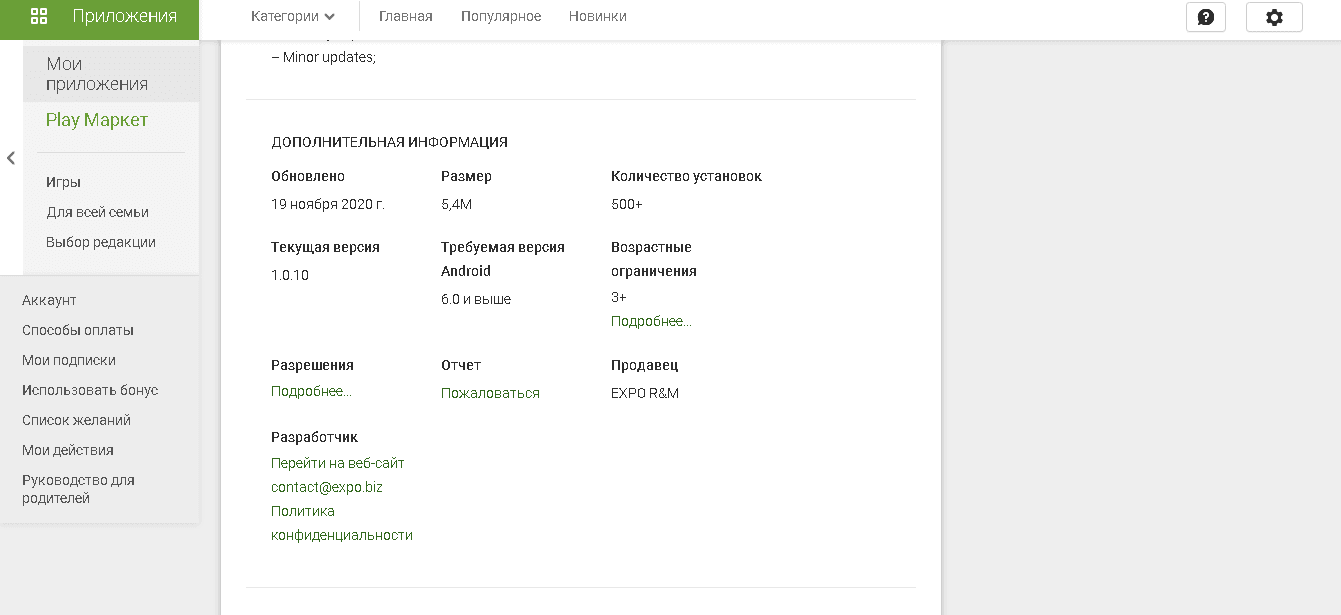This screenshot has height=615, width=1341.
Task: Open Список желаний in sidebar
Action: pos(76,420)
